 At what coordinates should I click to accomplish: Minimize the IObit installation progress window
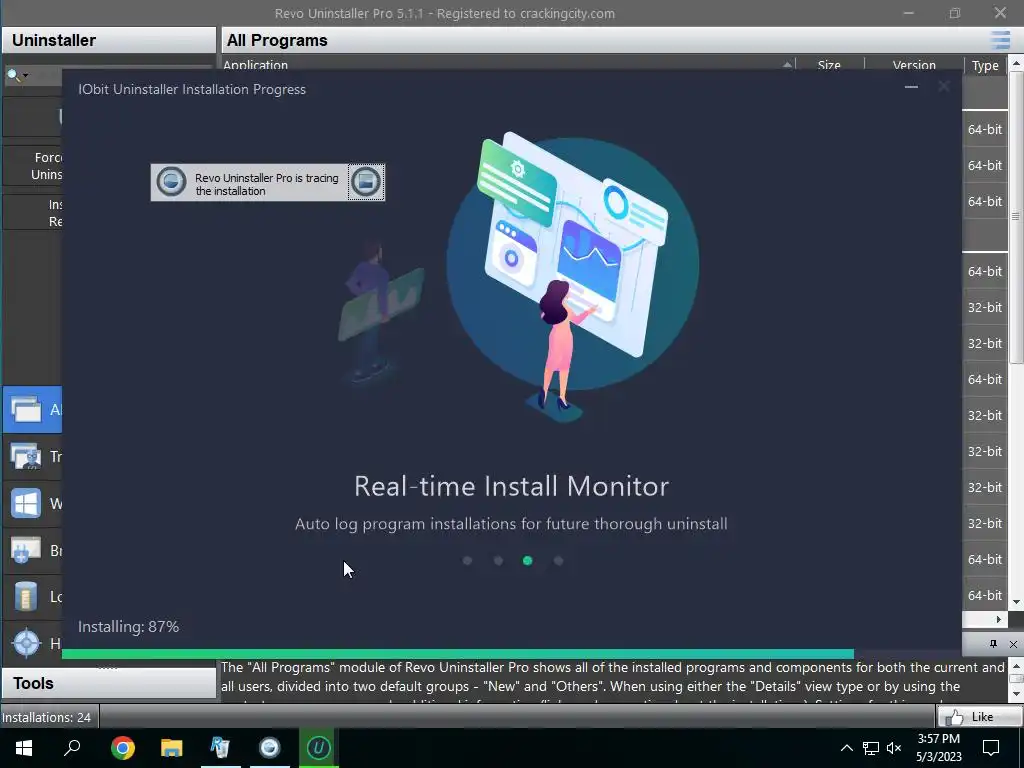click(x=911, y=87)
